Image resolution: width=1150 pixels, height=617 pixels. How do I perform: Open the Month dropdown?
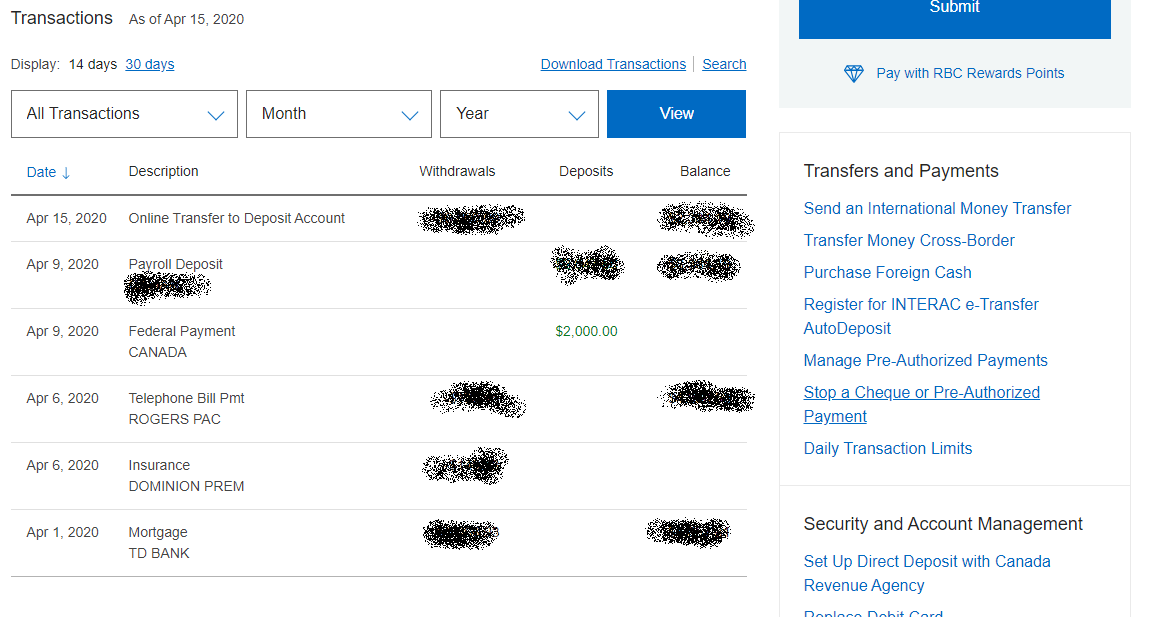pos(339,114)
